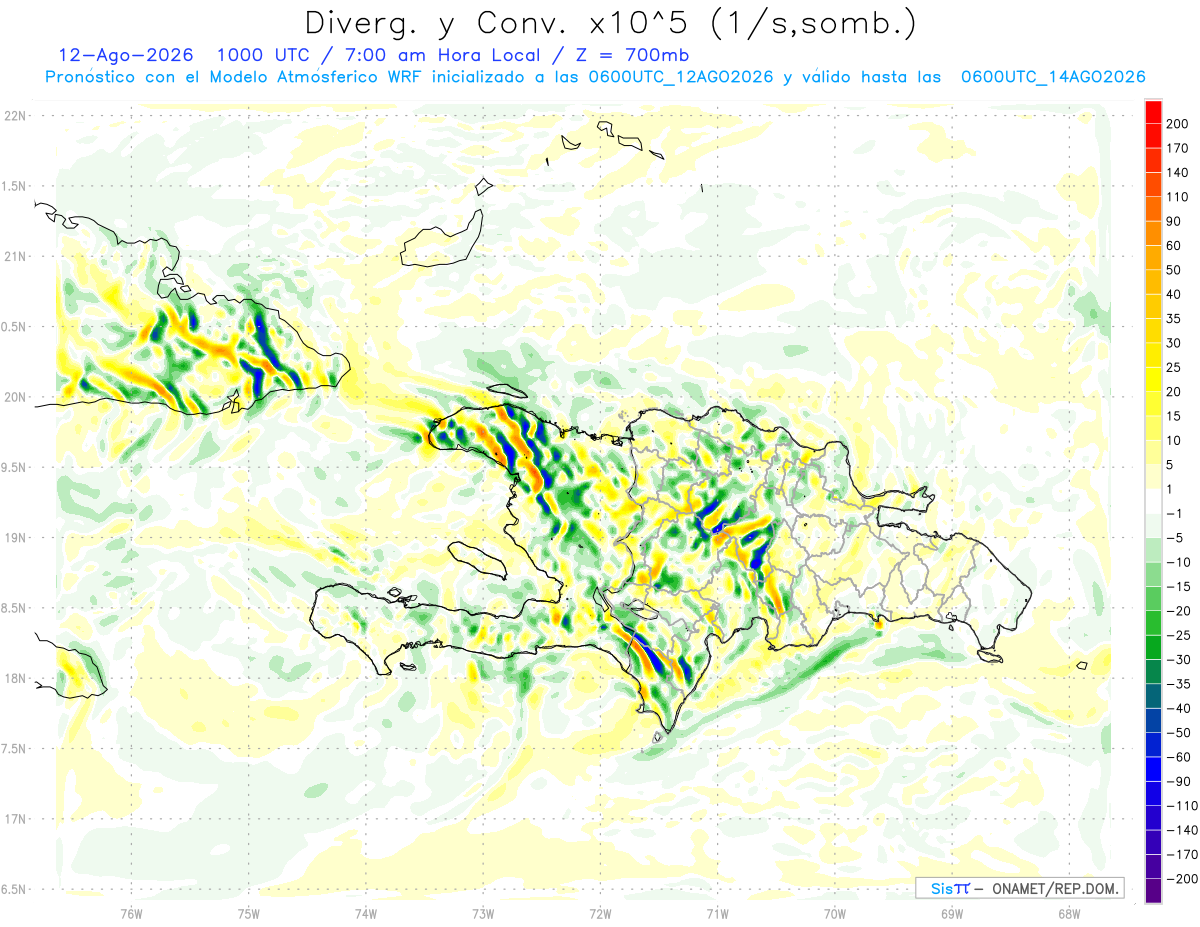Click the '-5' color scale label
1200x927 pixels.
pyautogui.click(x=1174, y=538)
